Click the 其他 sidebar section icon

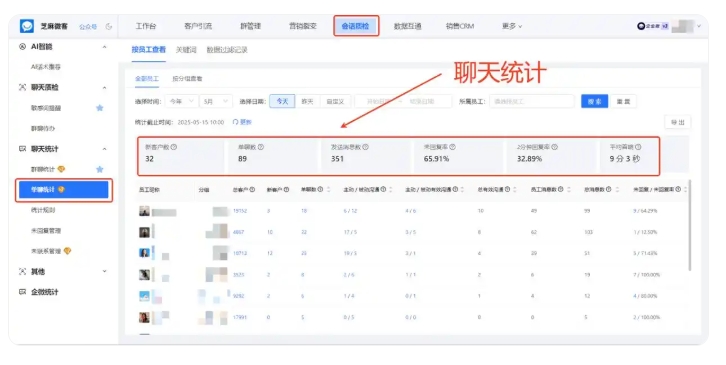click(22, 271)
